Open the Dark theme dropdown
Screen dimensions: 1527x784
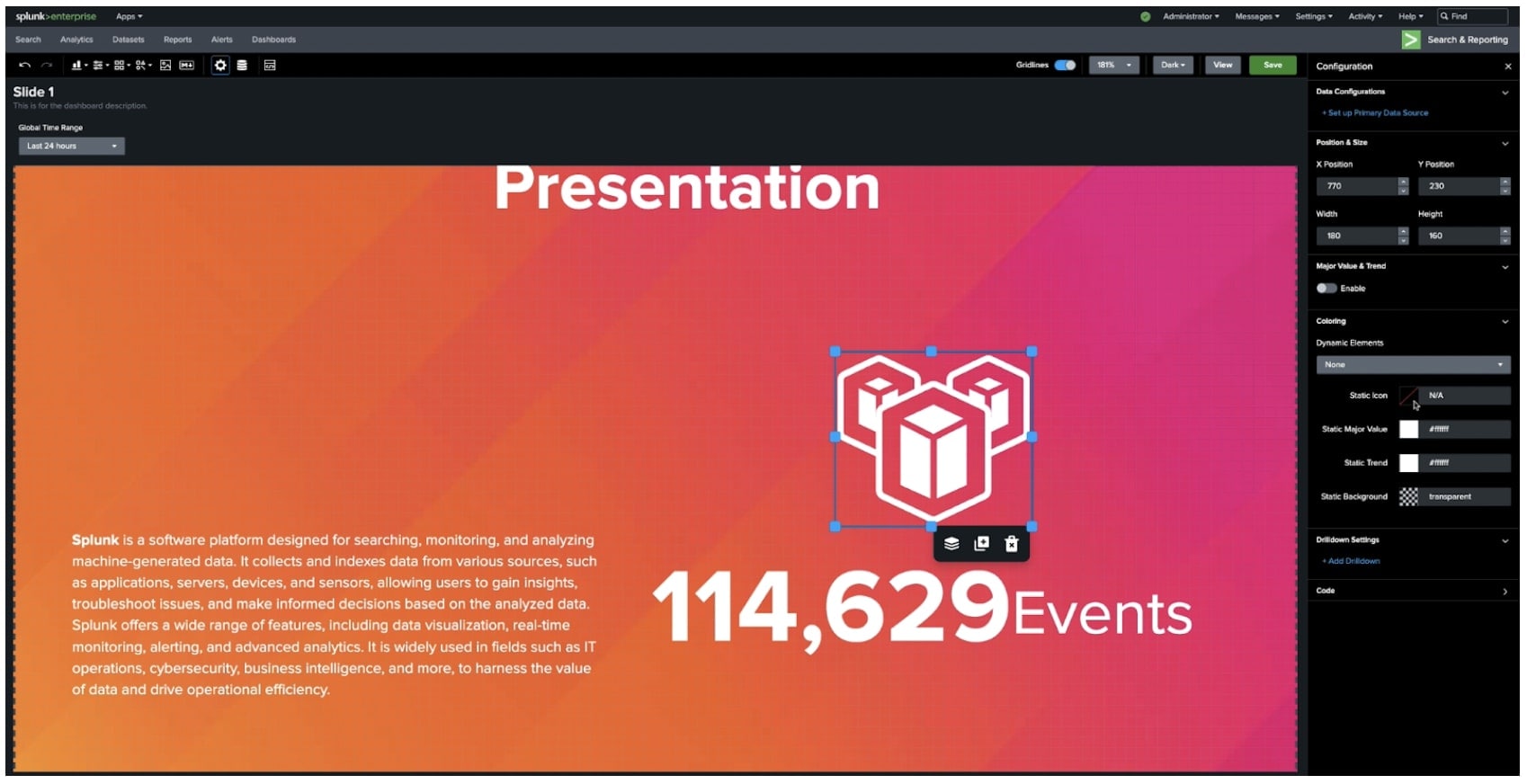(1173, 65)
